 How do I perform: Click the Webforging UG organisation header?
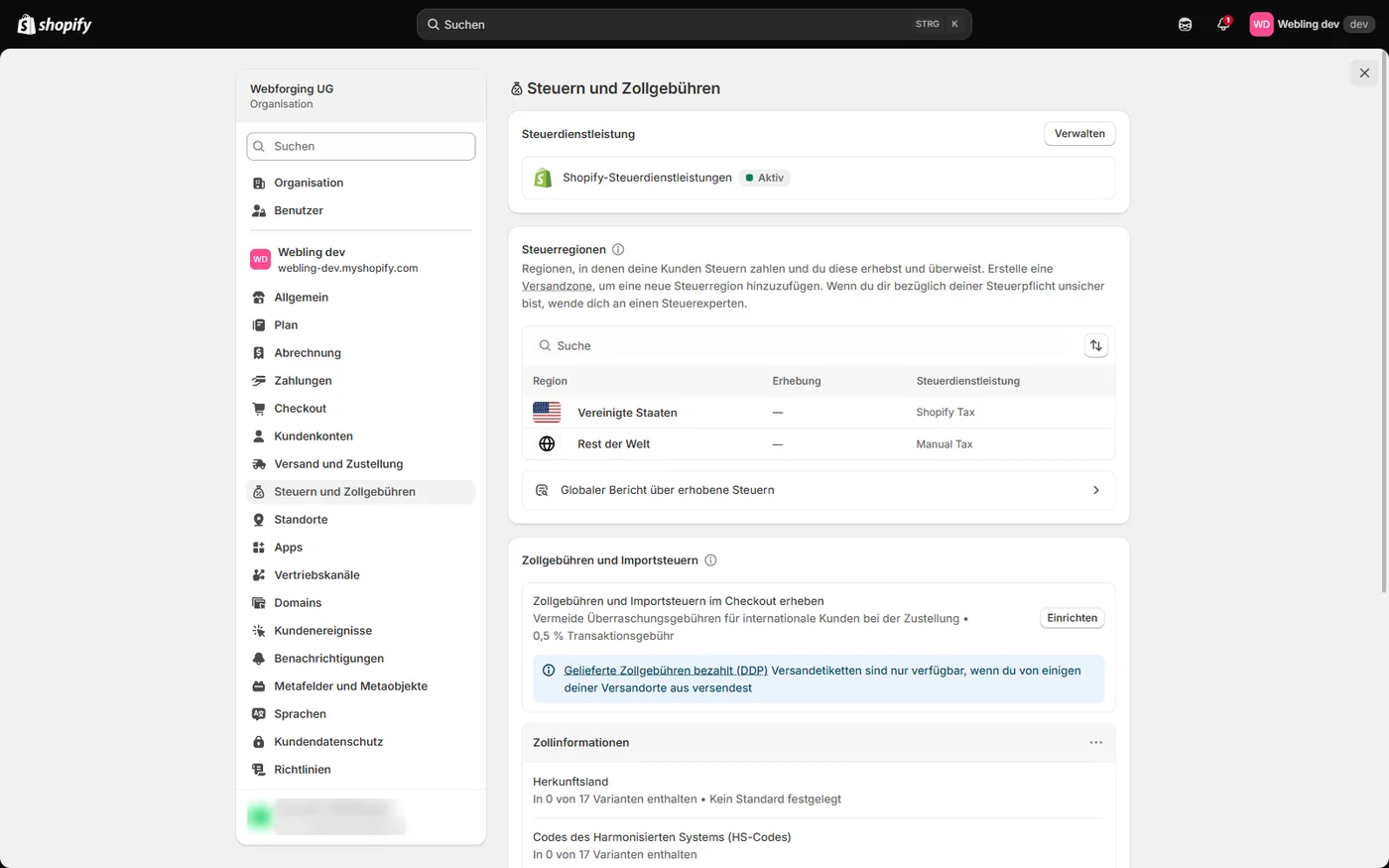pos(361,96)
